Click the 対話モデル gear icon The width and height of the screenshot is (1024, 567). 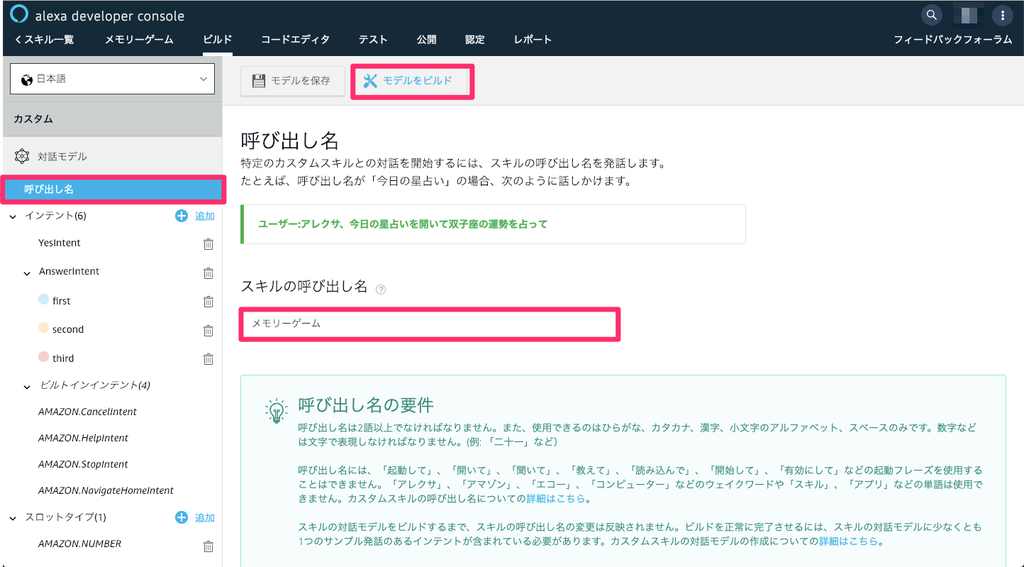pos(22,156)
